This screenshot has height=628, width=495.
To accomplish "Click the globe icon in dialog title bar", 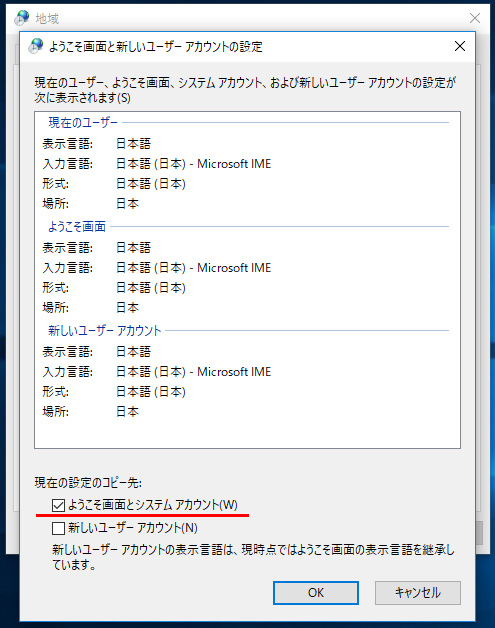I will [36, 46].
